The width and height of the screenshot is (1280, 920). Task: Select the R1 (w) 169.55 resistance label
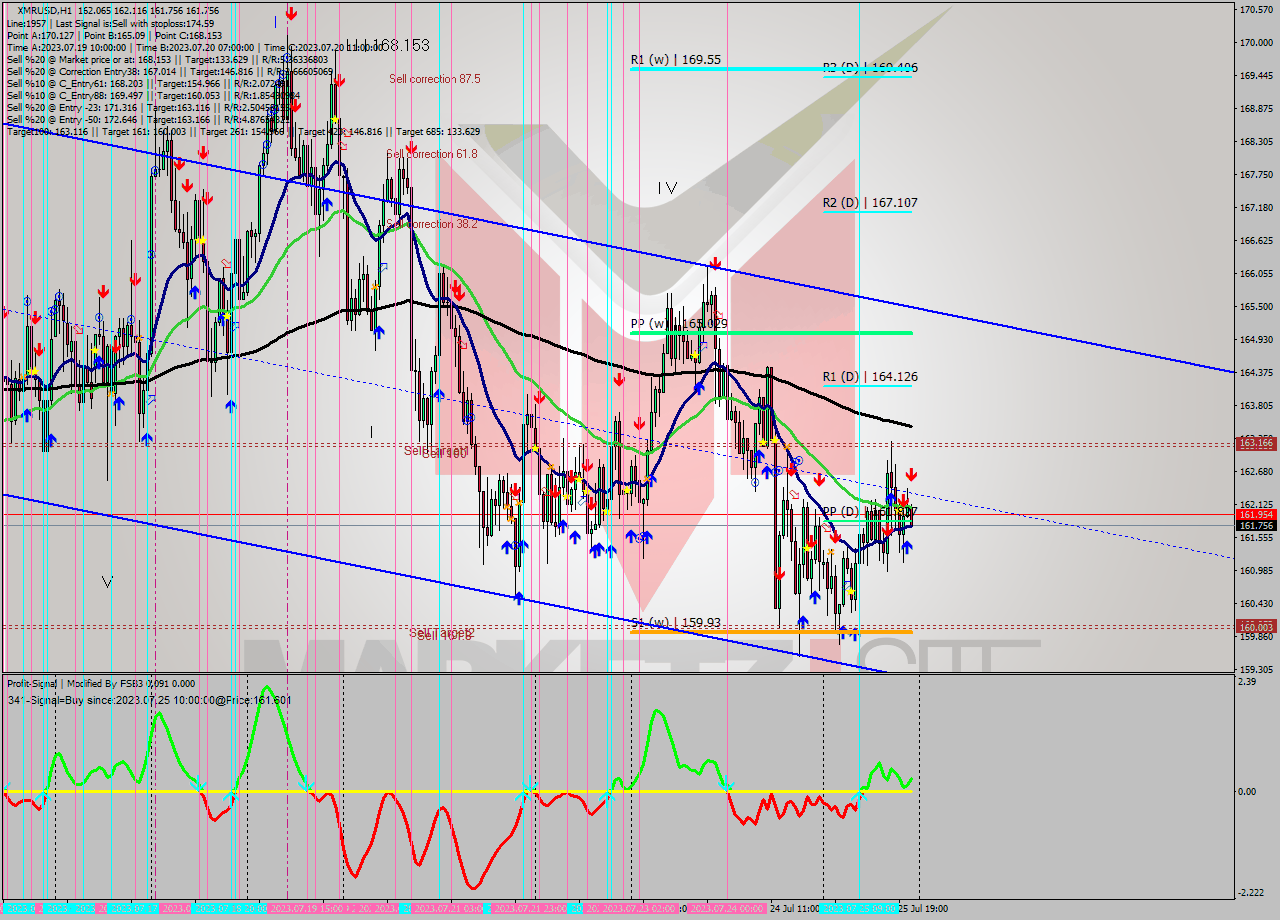pyautogui.click(x=675, y=59)
